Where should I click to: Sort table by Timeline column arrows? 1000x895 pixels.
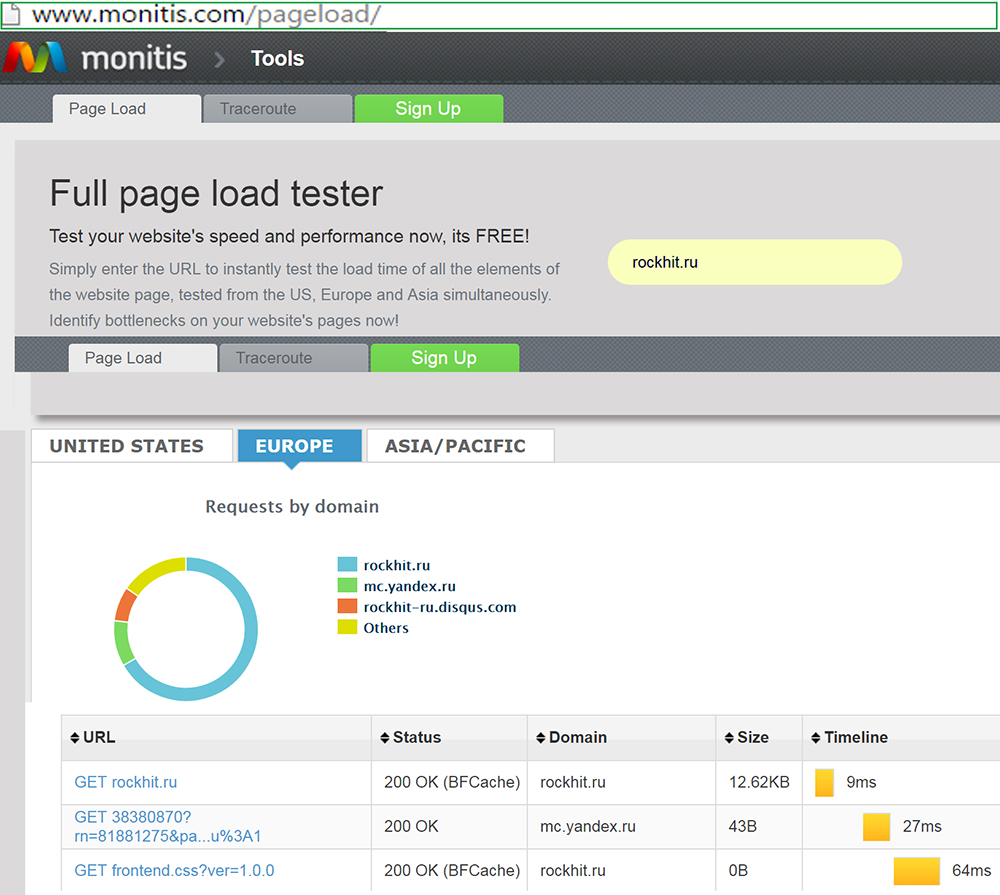click(x=816, y=738)
